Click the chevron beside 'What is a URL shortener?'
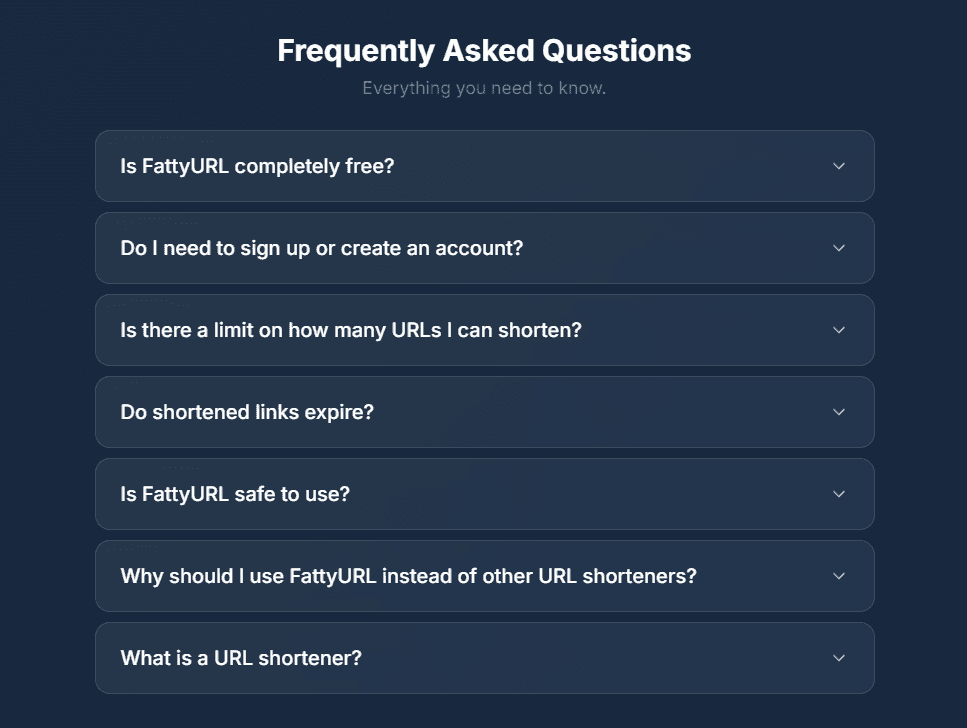 tap(840, 658)
